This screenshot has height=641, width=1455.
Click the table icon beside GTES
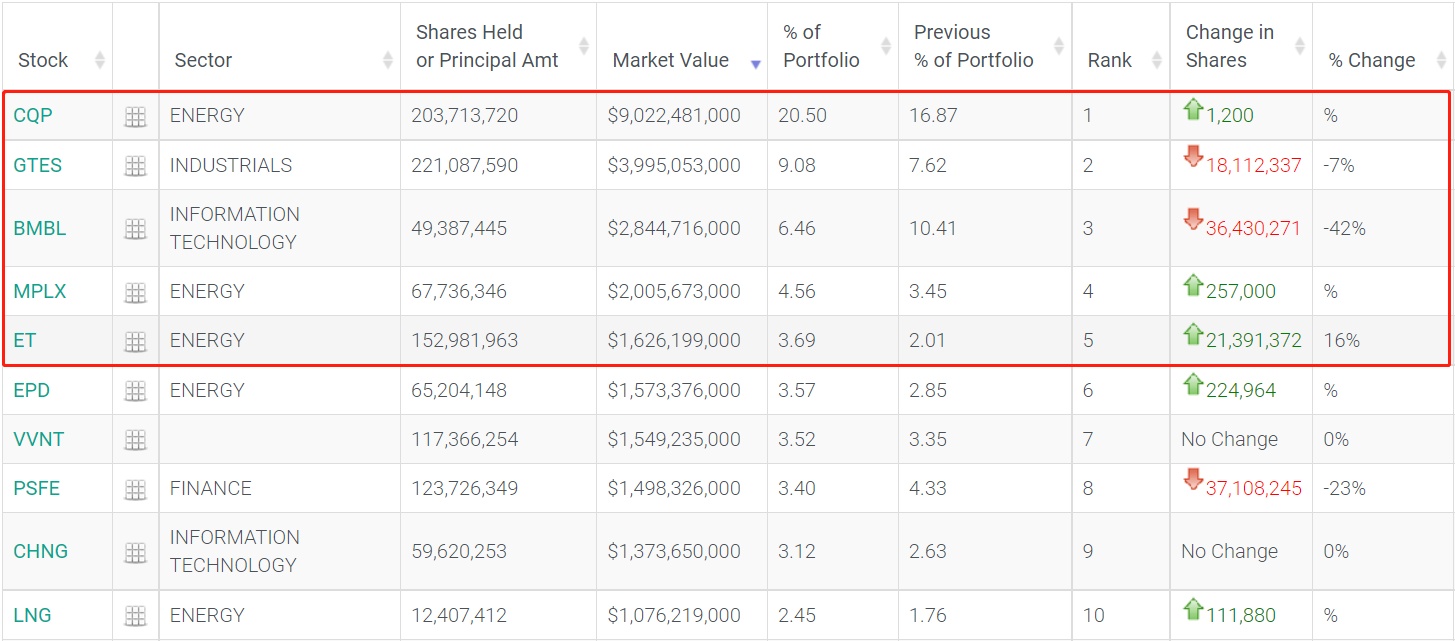(x=135, y=167)
